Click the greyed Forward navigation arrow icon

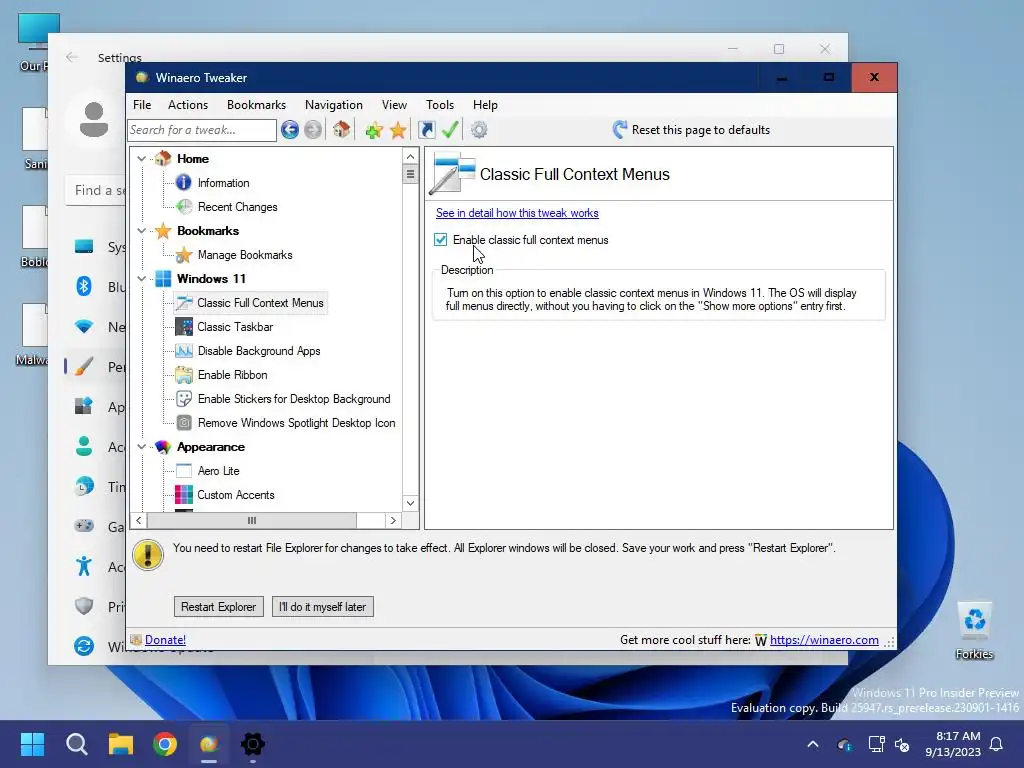pyautogui.click(x=313, y=130)
